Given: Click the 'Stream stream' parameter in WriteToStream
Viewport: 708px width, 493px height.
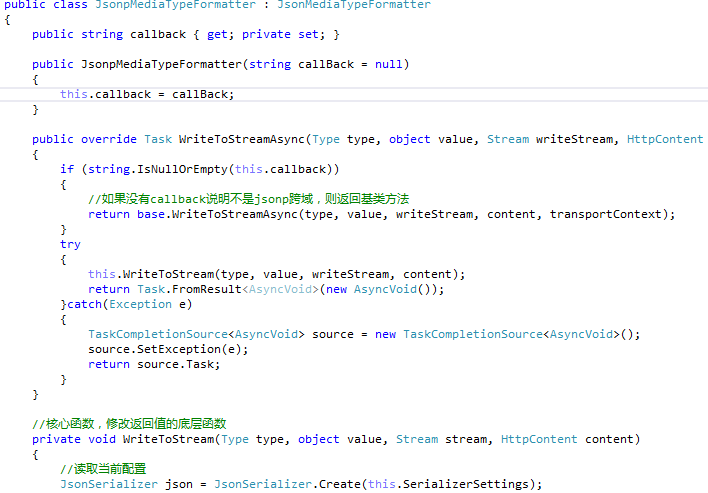Looking at the screenshot, I should (442, 439).
